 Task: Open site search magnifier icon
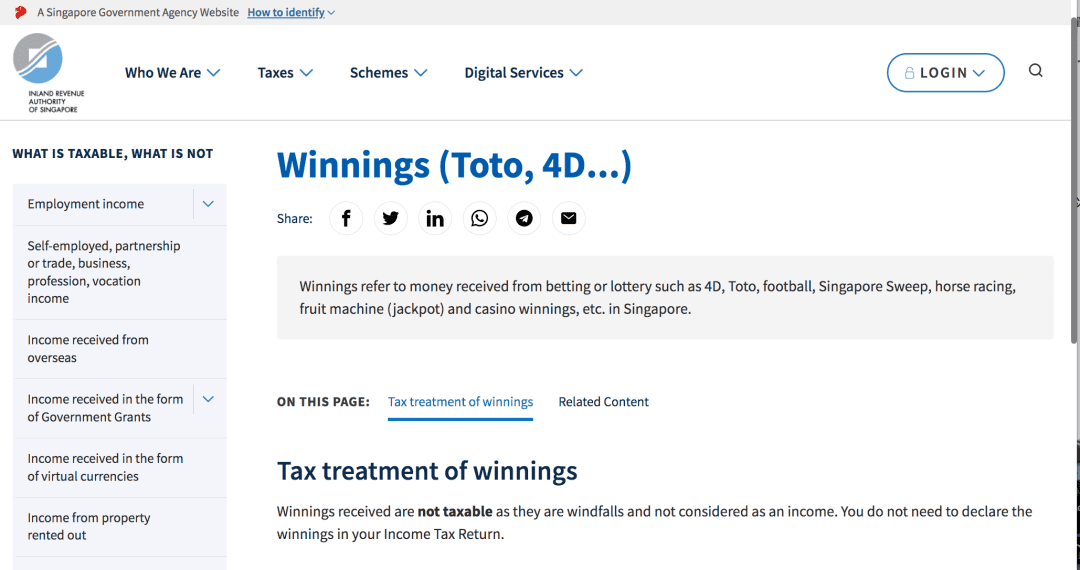click(x=1035, y=71)
